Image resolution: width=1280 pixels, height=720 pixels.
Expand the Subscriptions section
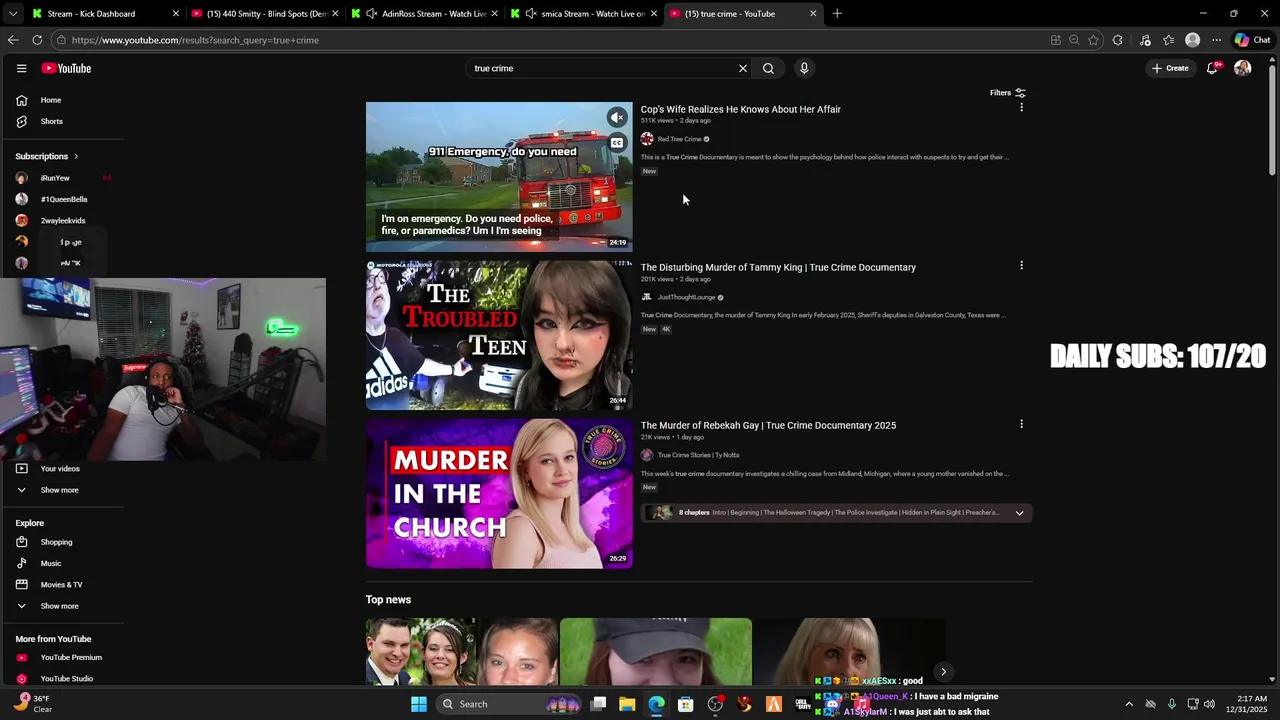click(x=47, y=156)
